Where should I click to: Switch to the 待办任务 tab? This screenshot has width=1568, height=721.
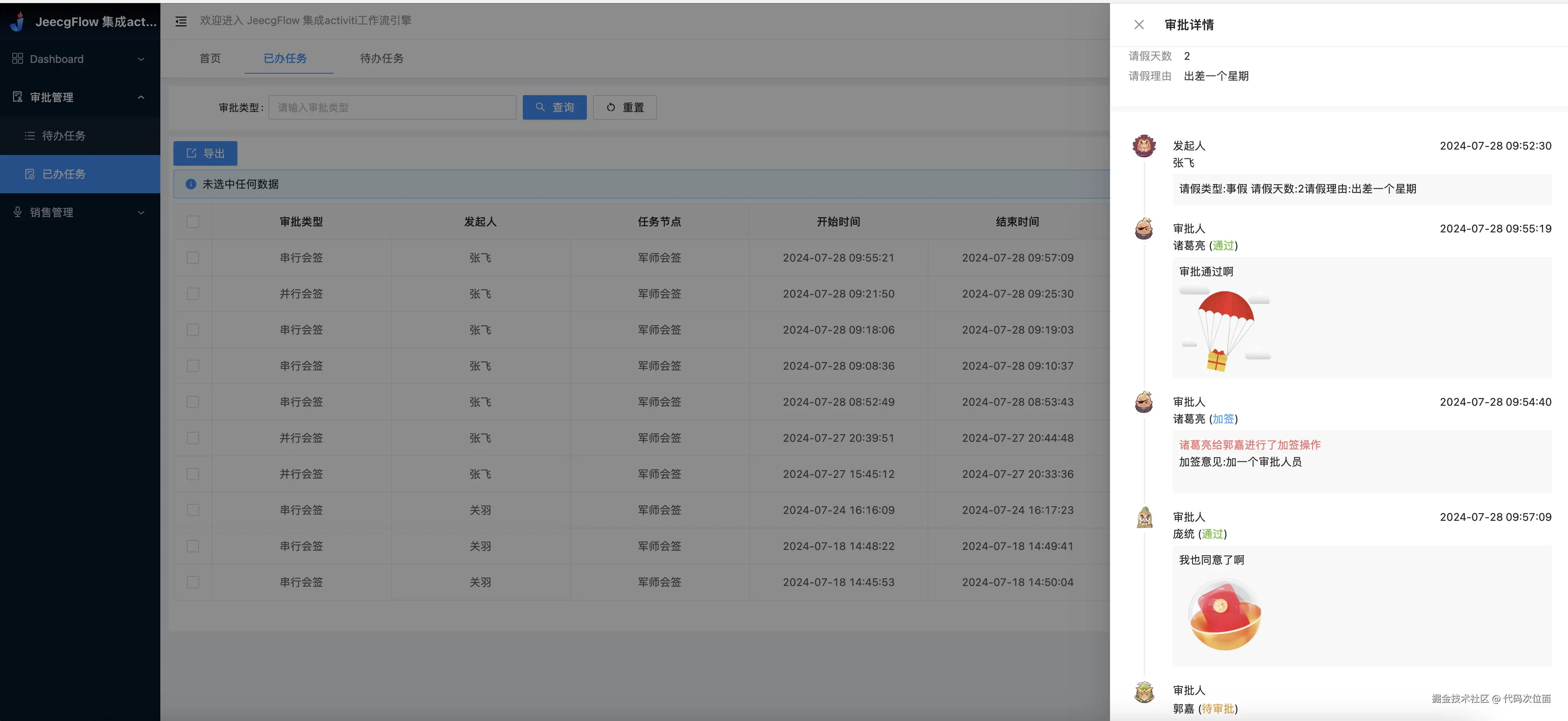point(382,58)
